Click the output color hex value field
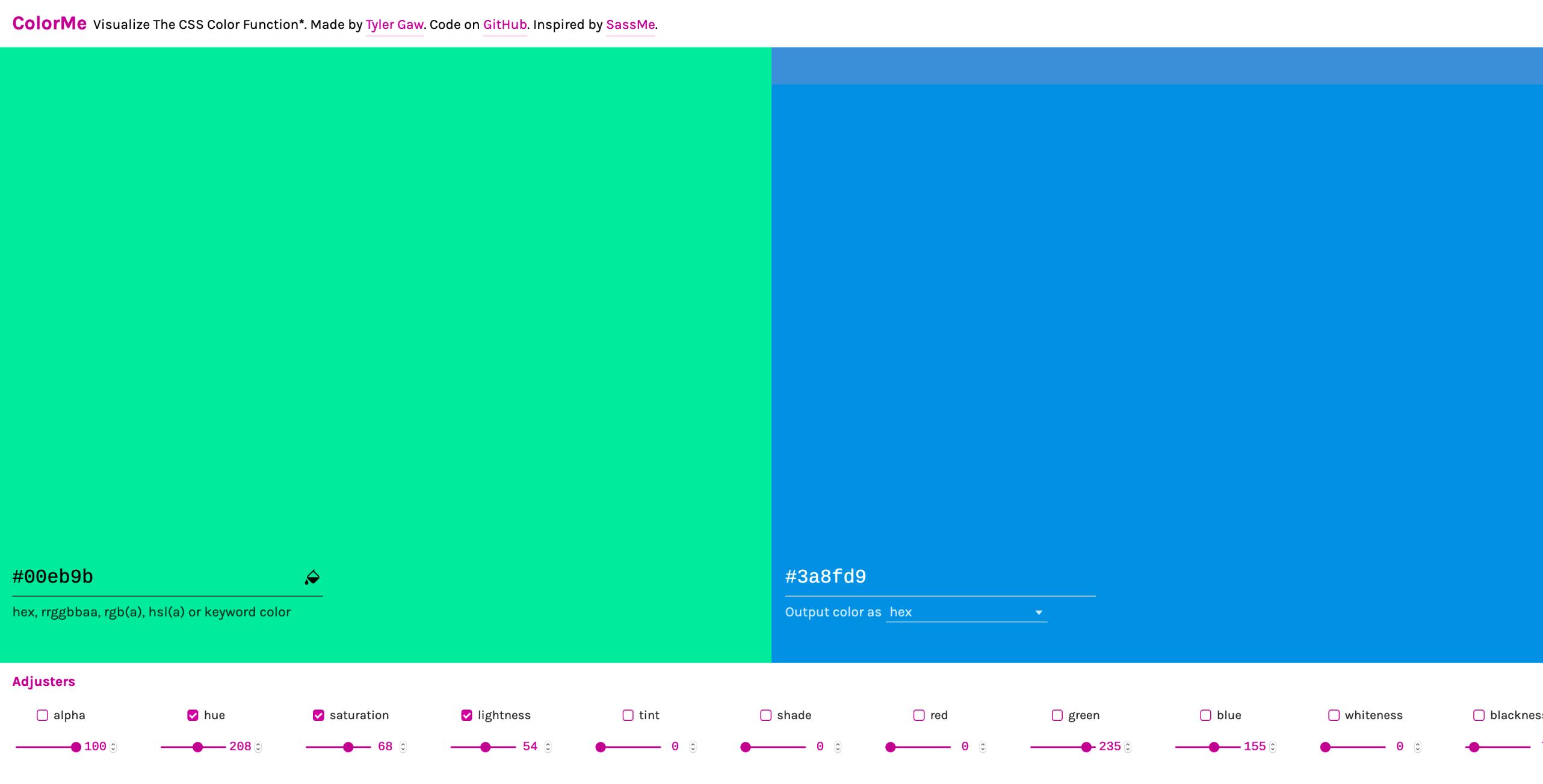This screenshot has height=784, width=1543. pos(939,575)
